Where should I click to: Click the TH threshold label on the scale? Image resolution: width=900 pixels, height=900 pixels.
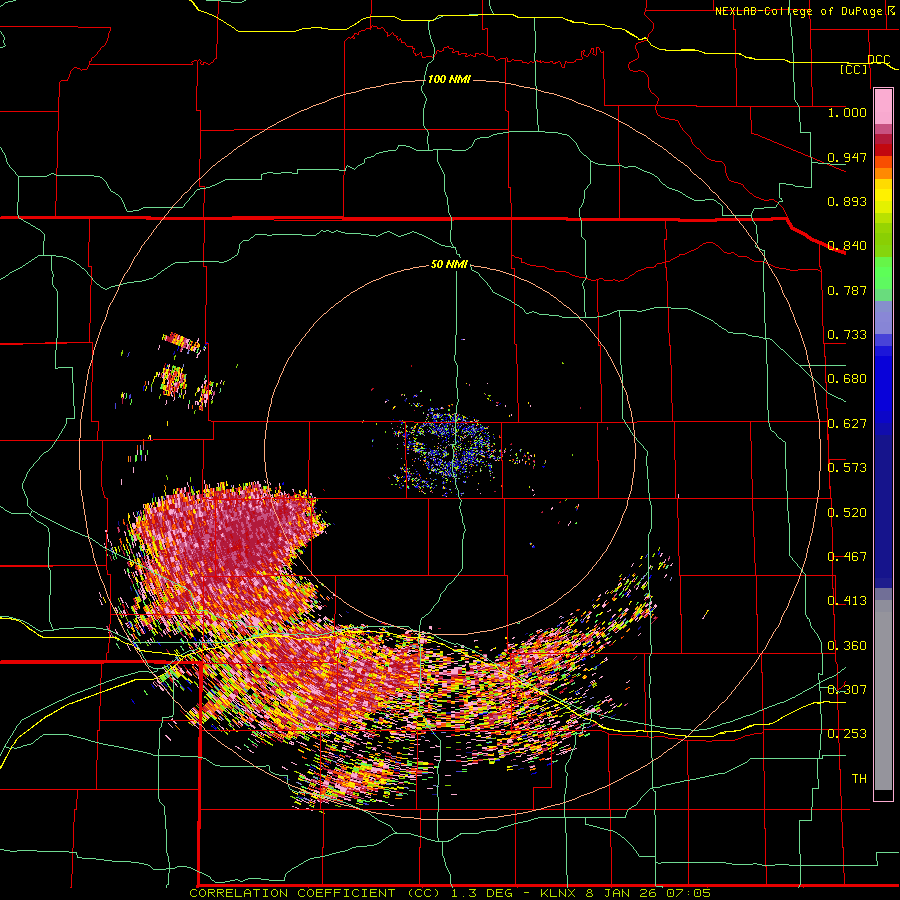[x=859, y=779]
